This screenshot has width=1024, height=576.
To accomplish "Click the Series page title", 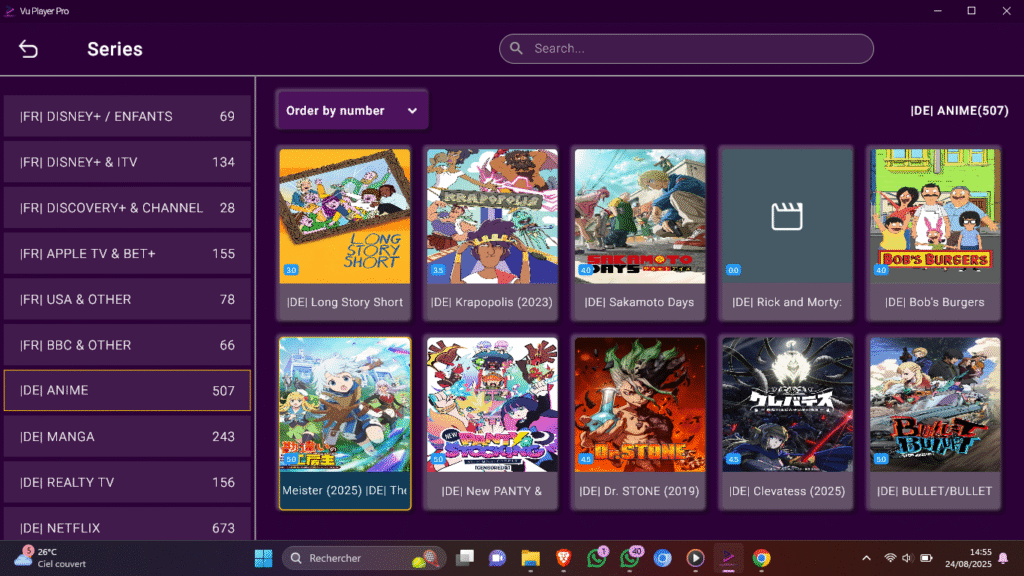I will coord(115,49).
